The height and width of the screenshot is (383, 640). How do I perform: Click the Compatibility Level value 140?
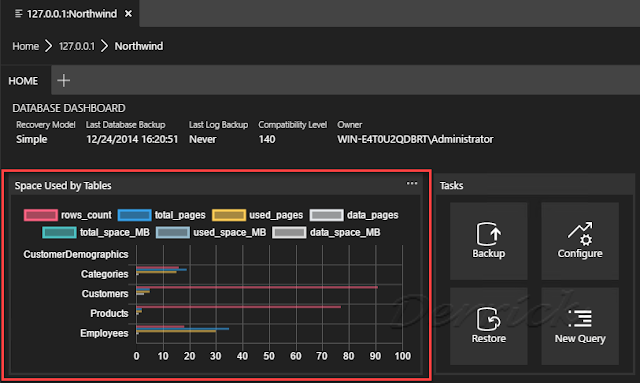pyautogui.click(x=267, y=139)
